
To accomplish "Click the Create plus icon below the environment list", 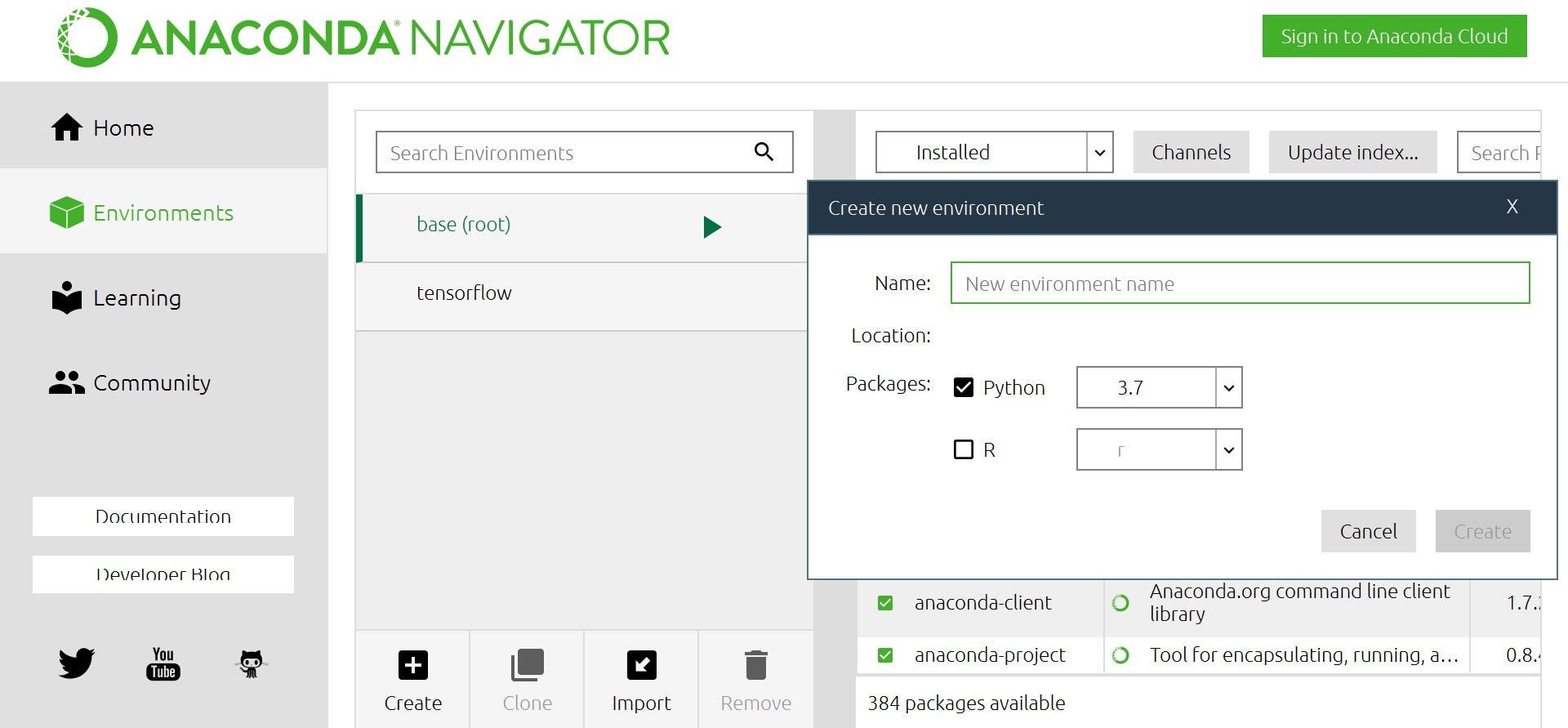I will [413, 665].
